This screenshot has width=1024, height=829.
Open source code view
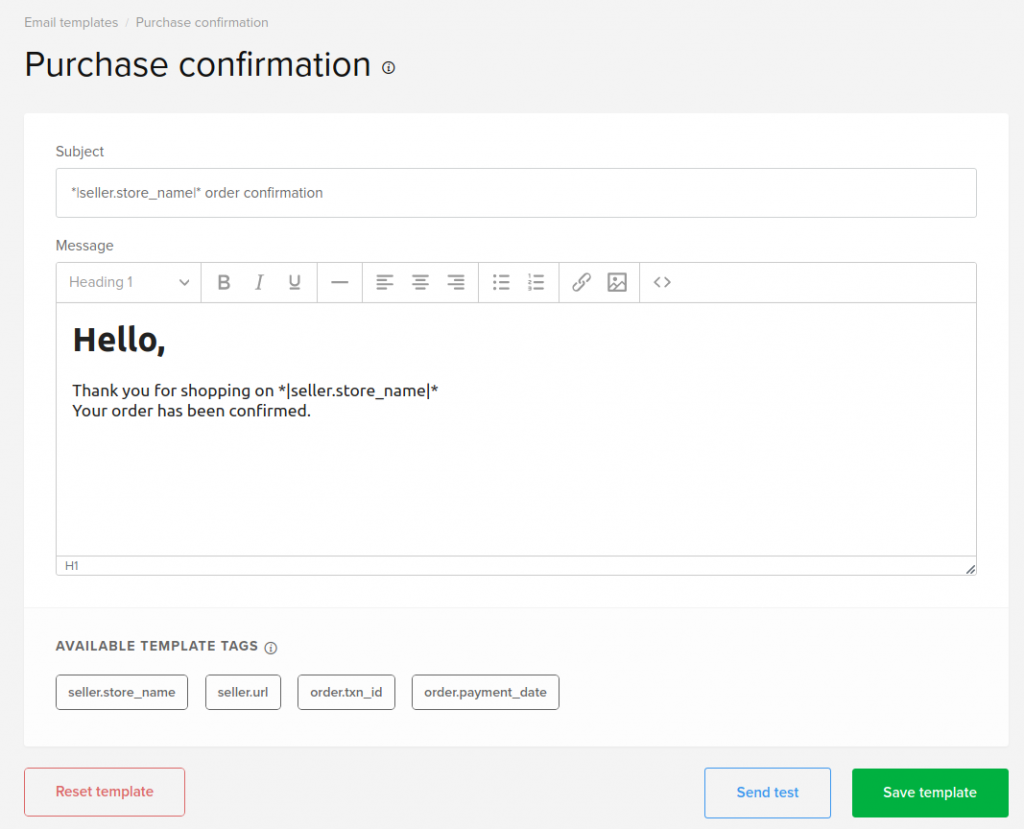pyautogui.click(x=662, y=283)
